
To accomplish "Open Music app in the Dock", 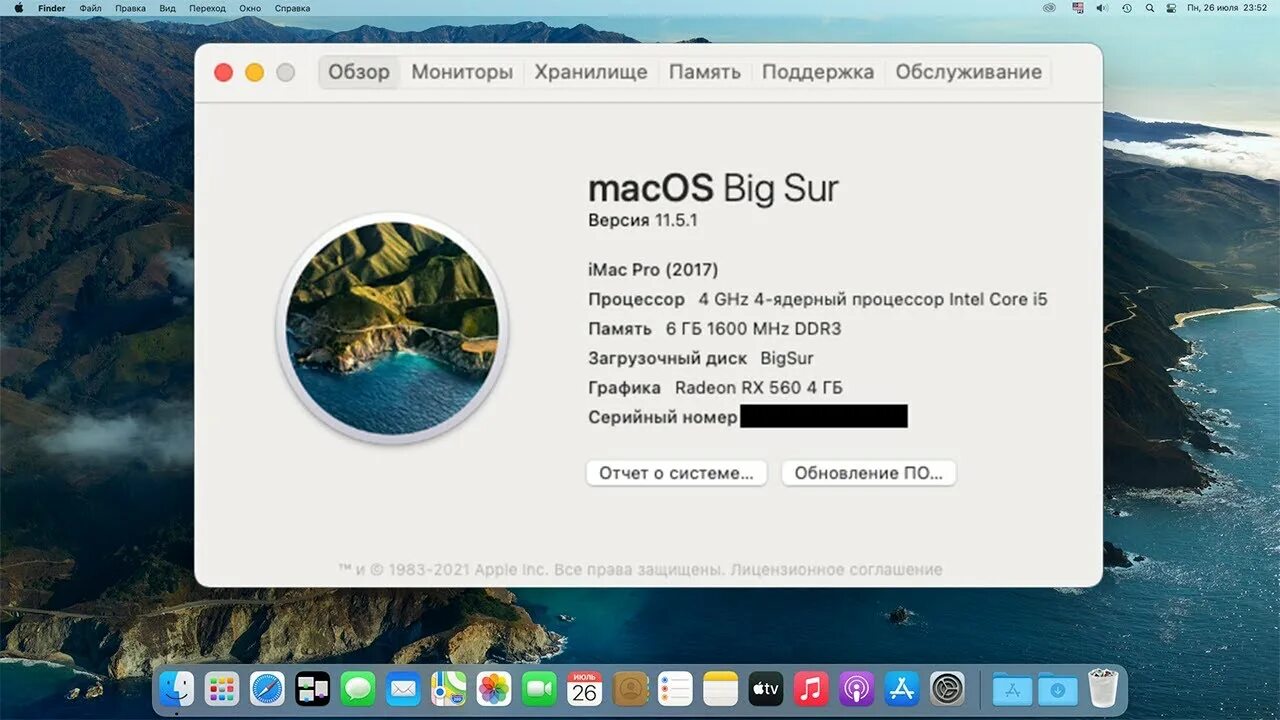I will point(811,688).
